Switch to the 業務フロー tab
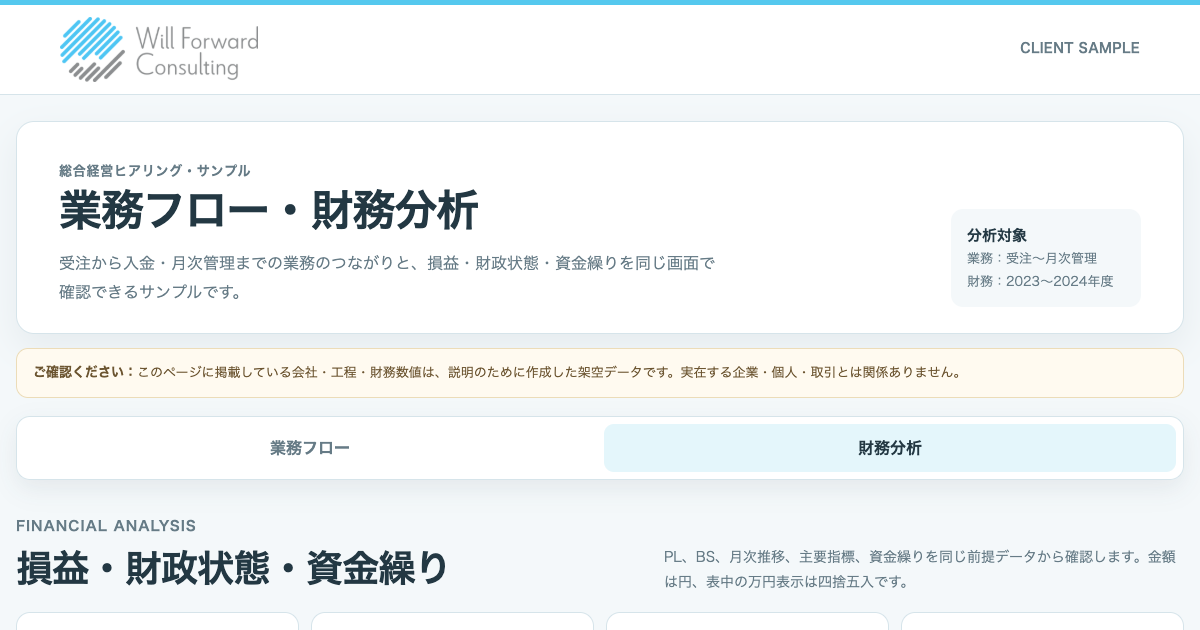 click(310, 448)
